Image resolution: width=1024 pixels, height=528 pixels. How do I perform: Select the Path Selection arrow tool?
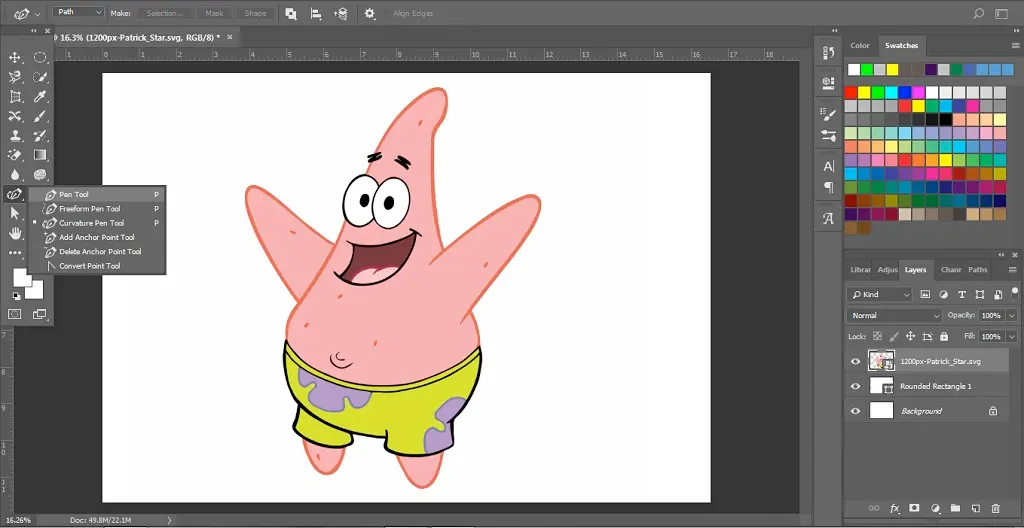[x=14, y=213]
